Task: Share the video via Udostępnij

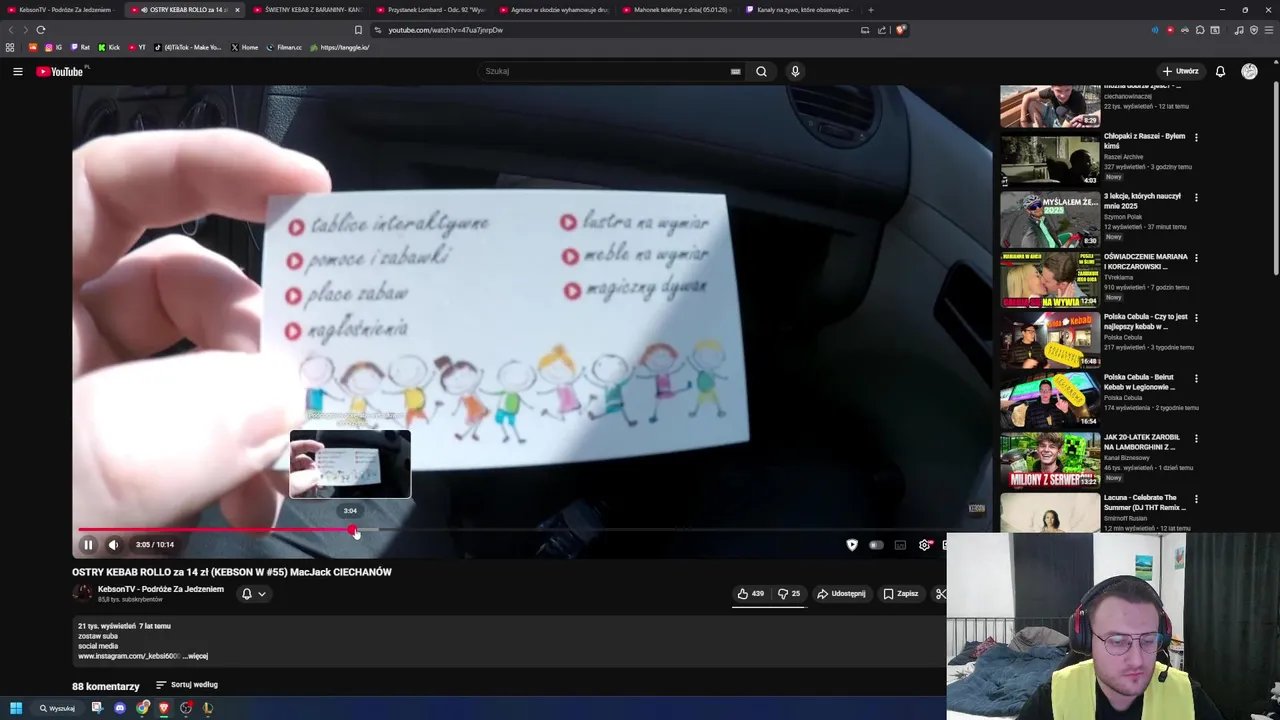Action: click(841, 594)
